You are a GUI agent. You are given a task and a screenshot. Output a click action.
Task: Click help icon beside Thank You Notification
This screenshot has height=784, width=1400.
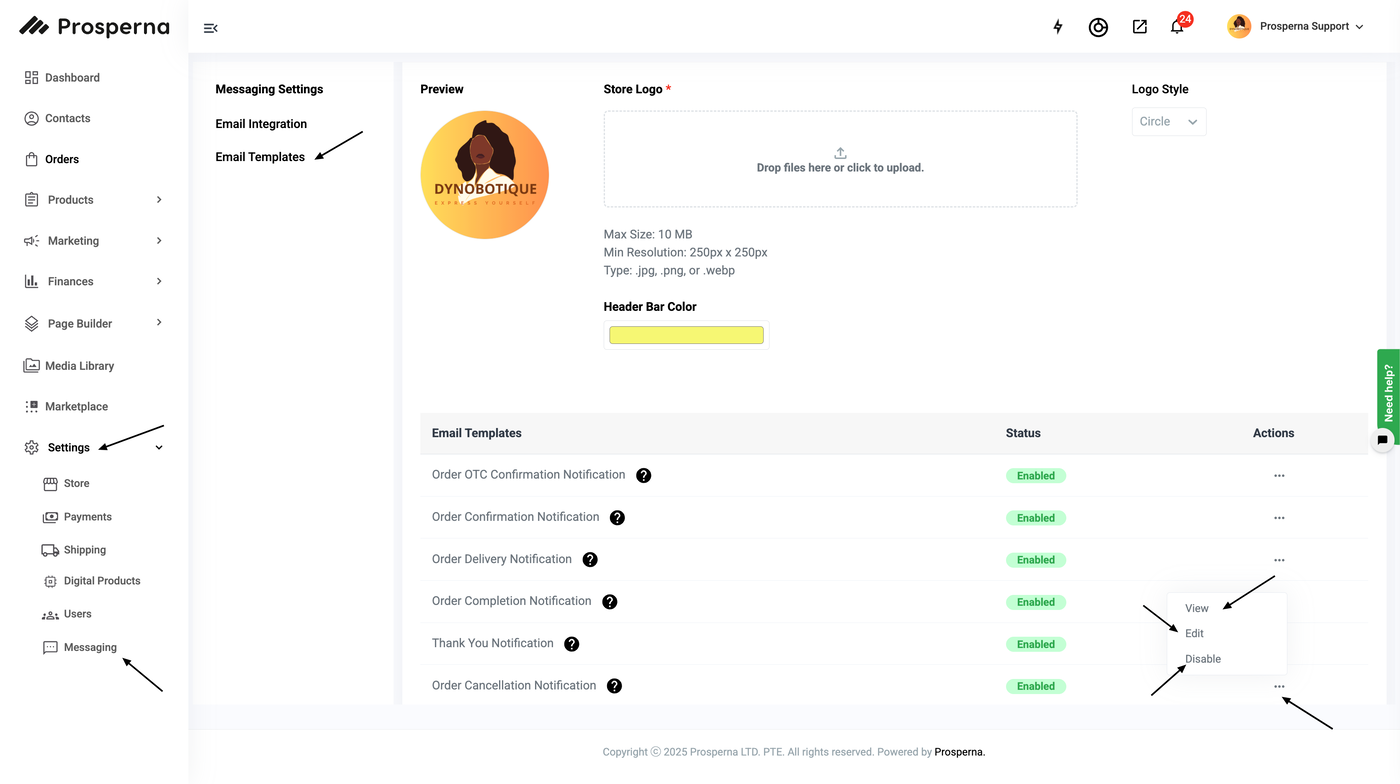572,644
